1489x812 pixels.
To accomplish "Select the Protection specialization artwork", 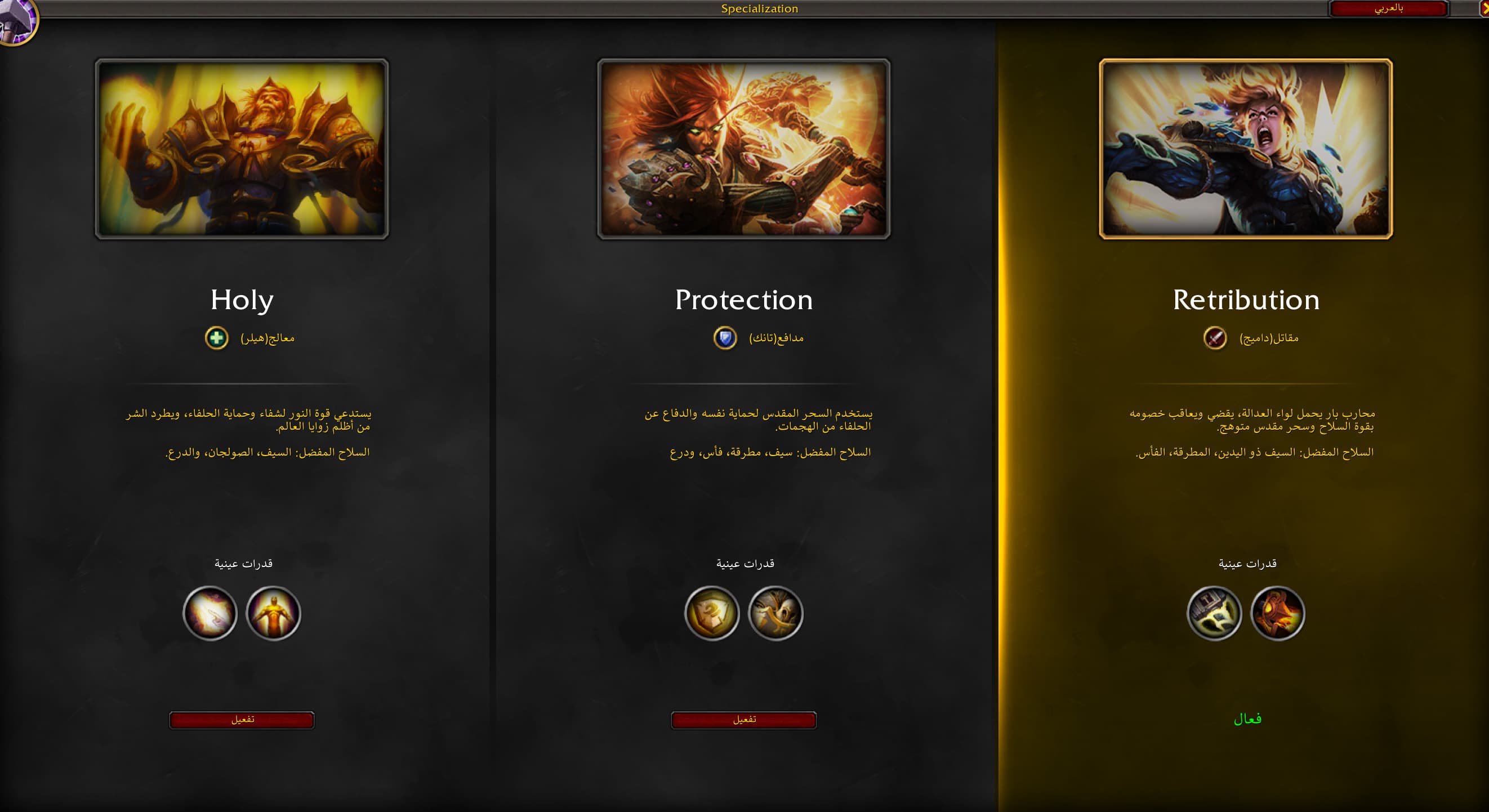I will tap(744, 149).
